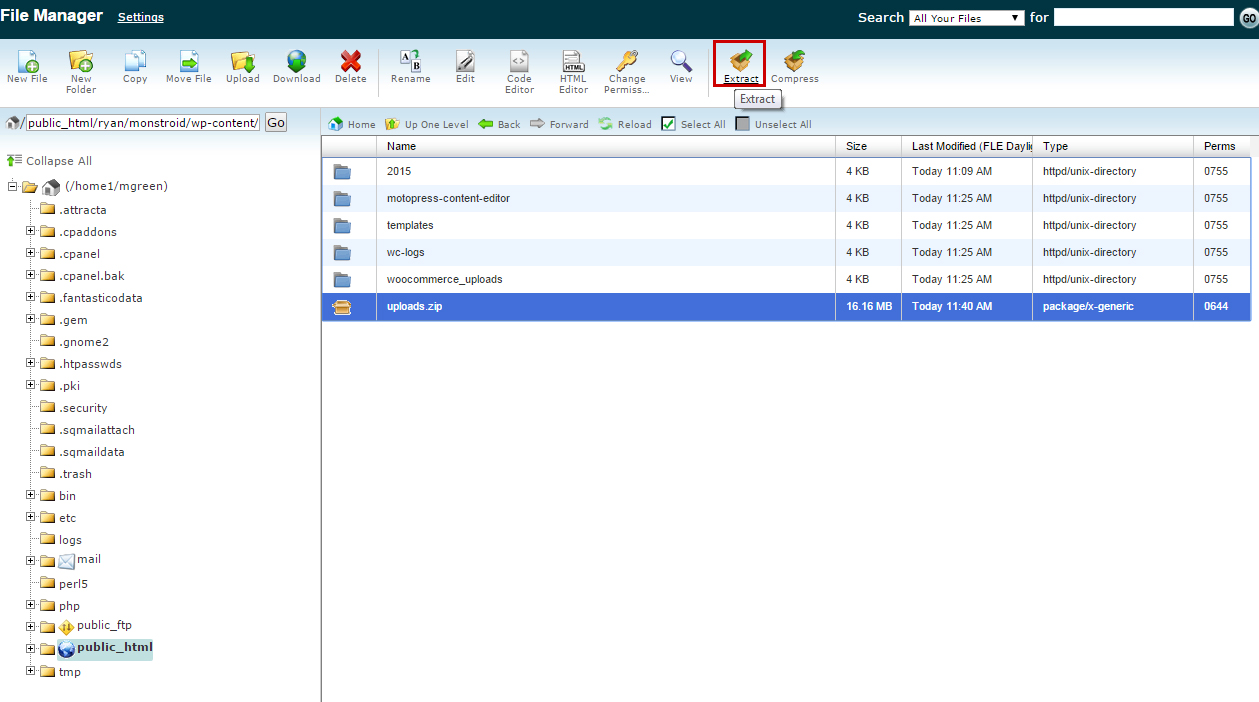Screen dimensions: 1259x702
Task: Click in the search text field
Action: click(x=1144, y=17)
